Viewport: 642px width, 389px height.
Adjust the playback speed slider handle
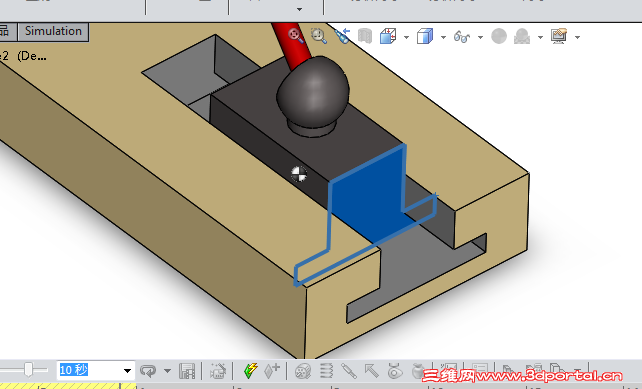[28, 370]
